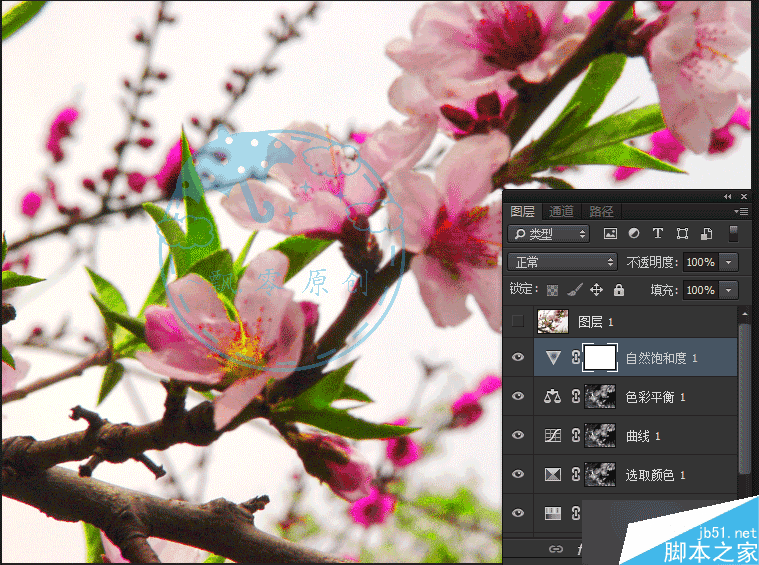Toggle the layer filtering on/off switch

pos(733,234)
